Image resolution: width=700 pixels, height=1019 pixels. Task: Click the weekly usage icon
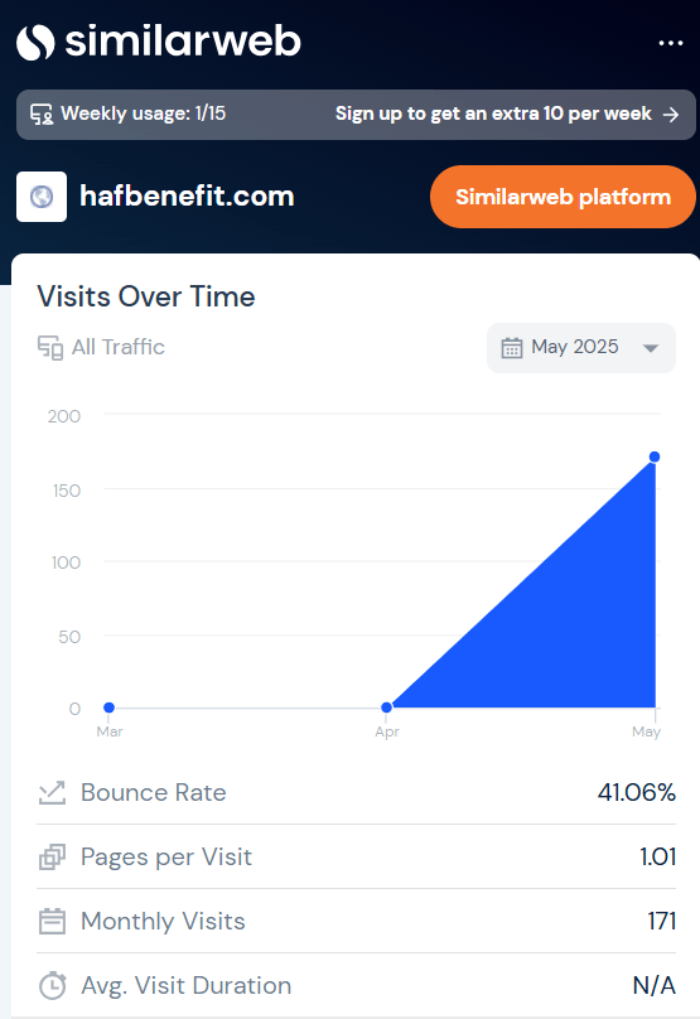(41, 114)
